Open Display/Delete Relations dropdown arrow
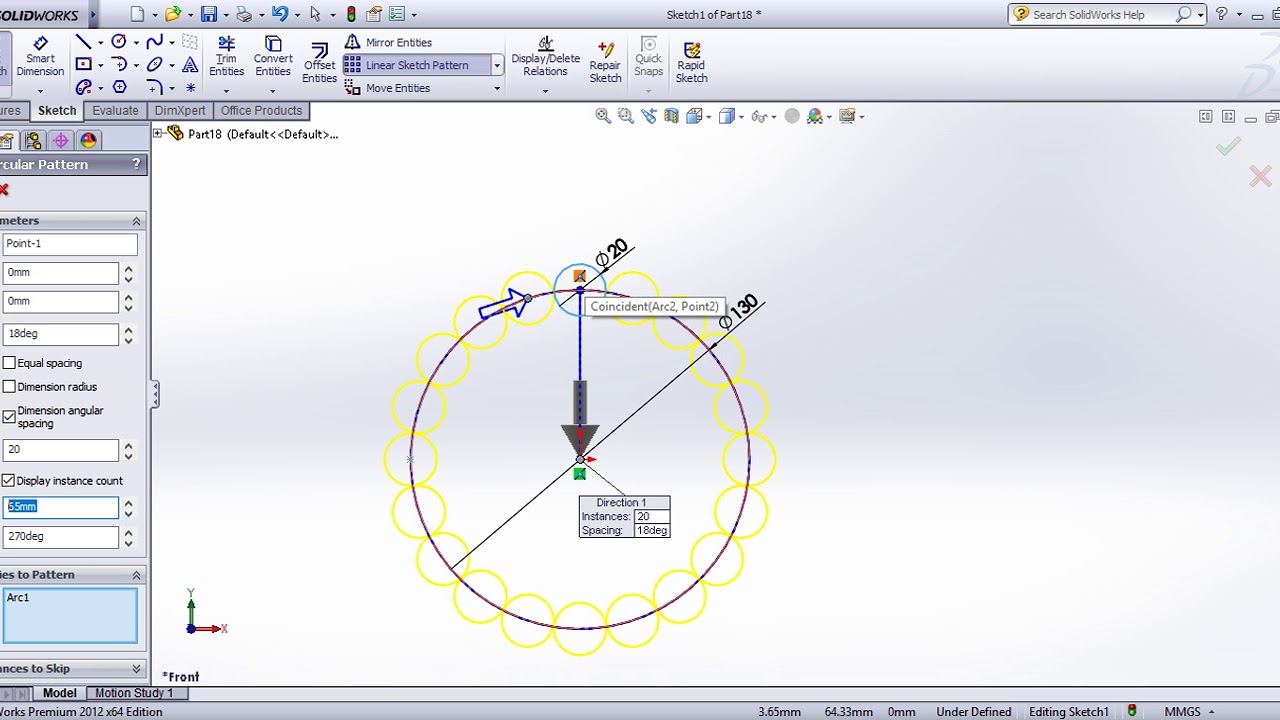The width and height of the screenshot is (1280, 720). [x=545, y=91]
